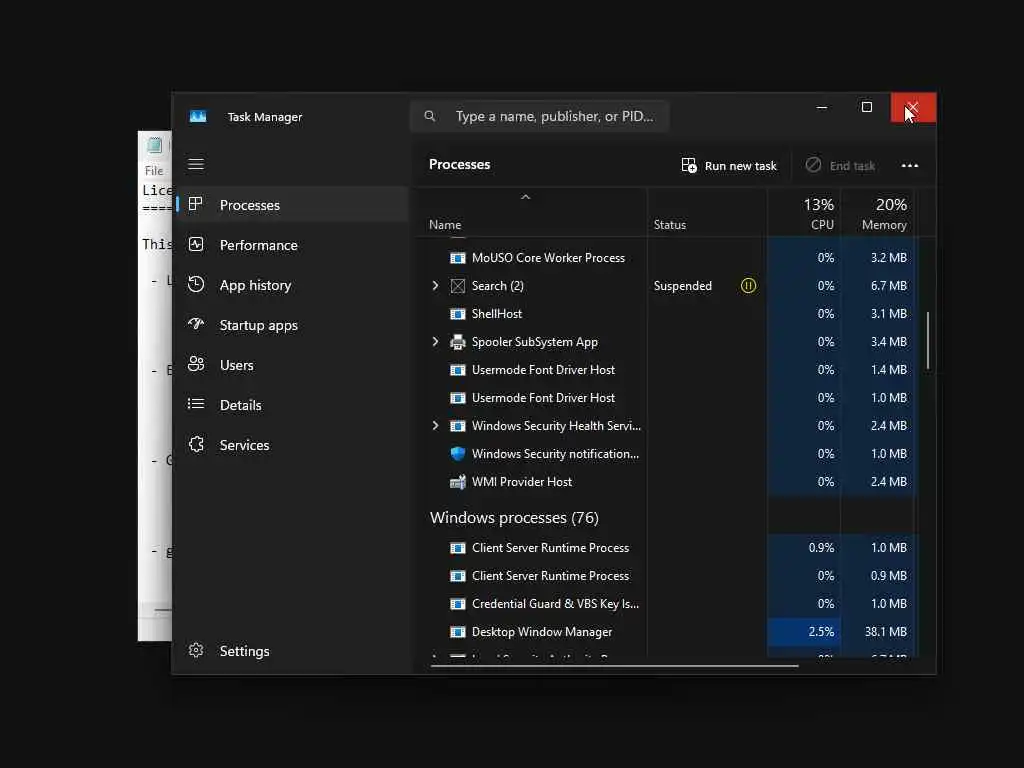This screenshot has height=768, width=1024.
Task: Click the WMI Provider Host icon
Action: click(458, 481)
